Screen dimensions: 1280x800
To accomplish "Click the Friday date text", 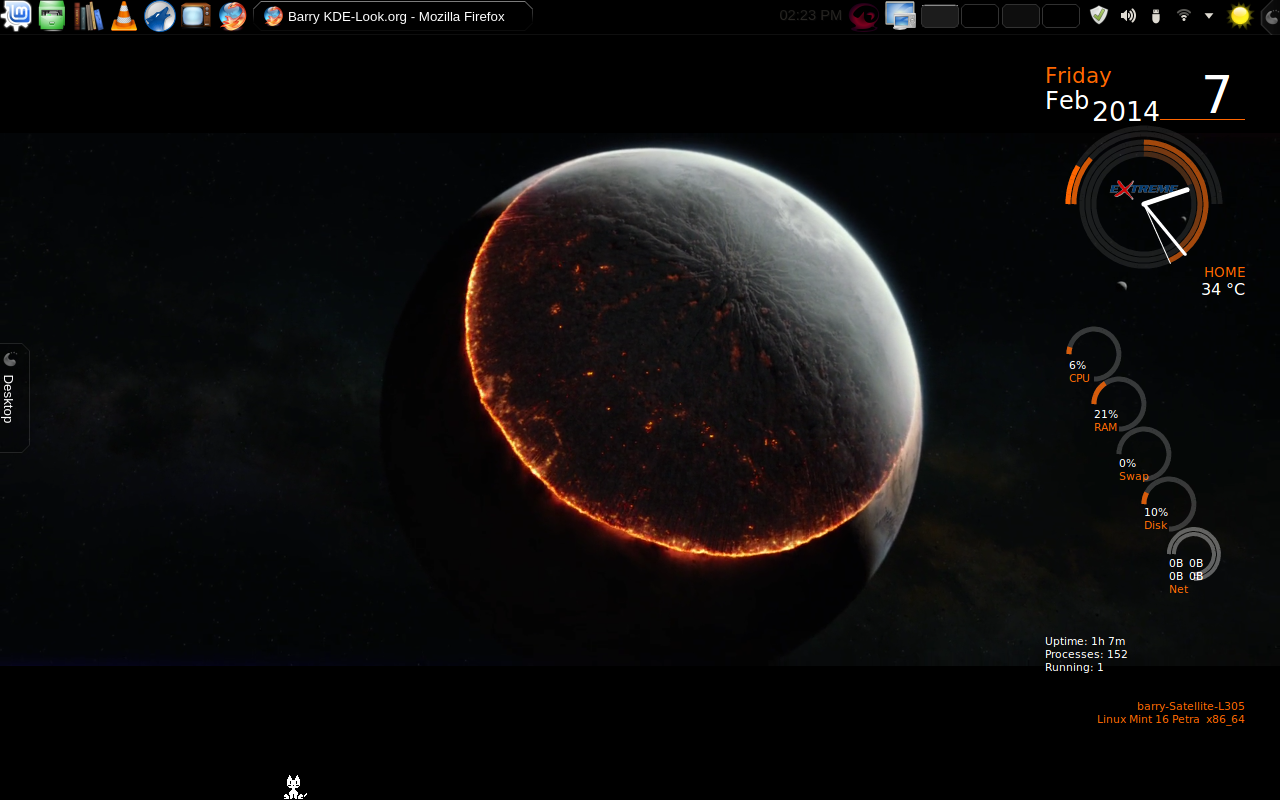I will (1078, 76).
